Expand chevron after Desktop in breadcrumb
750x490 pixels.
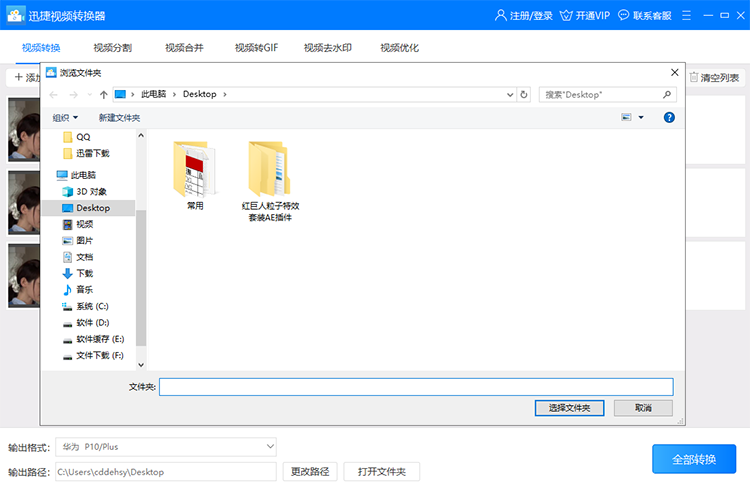224,94
